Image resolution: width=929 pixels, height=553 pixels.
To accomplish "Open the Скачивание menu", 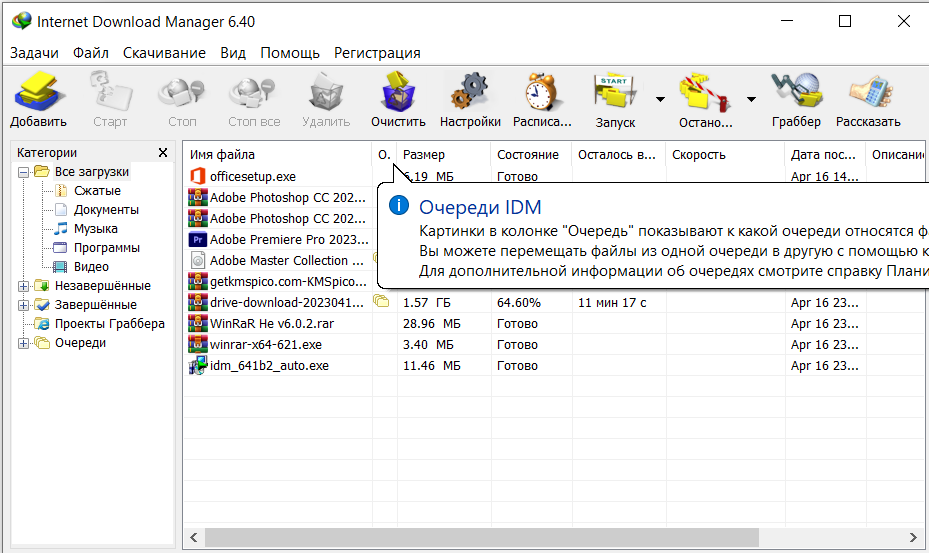I will tap(164, 53).
